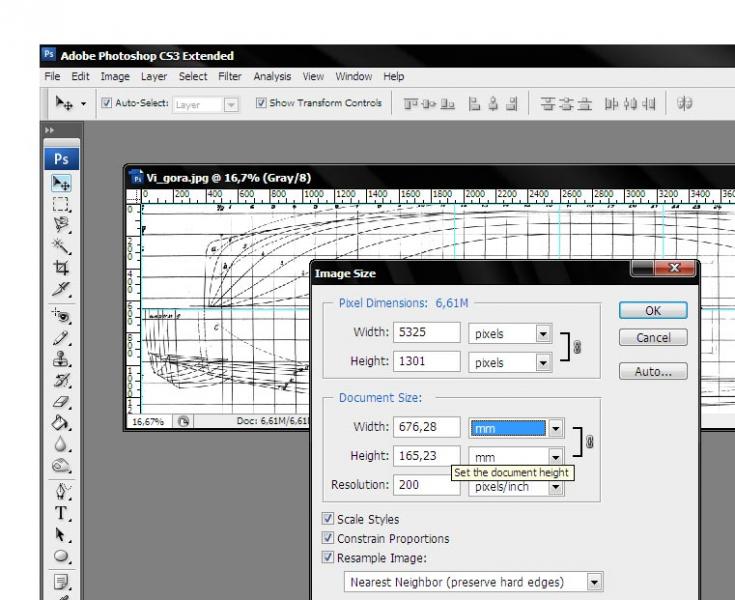Open the Edit menu
Viewport: 735px width, 600px height.
click(80, 76)
